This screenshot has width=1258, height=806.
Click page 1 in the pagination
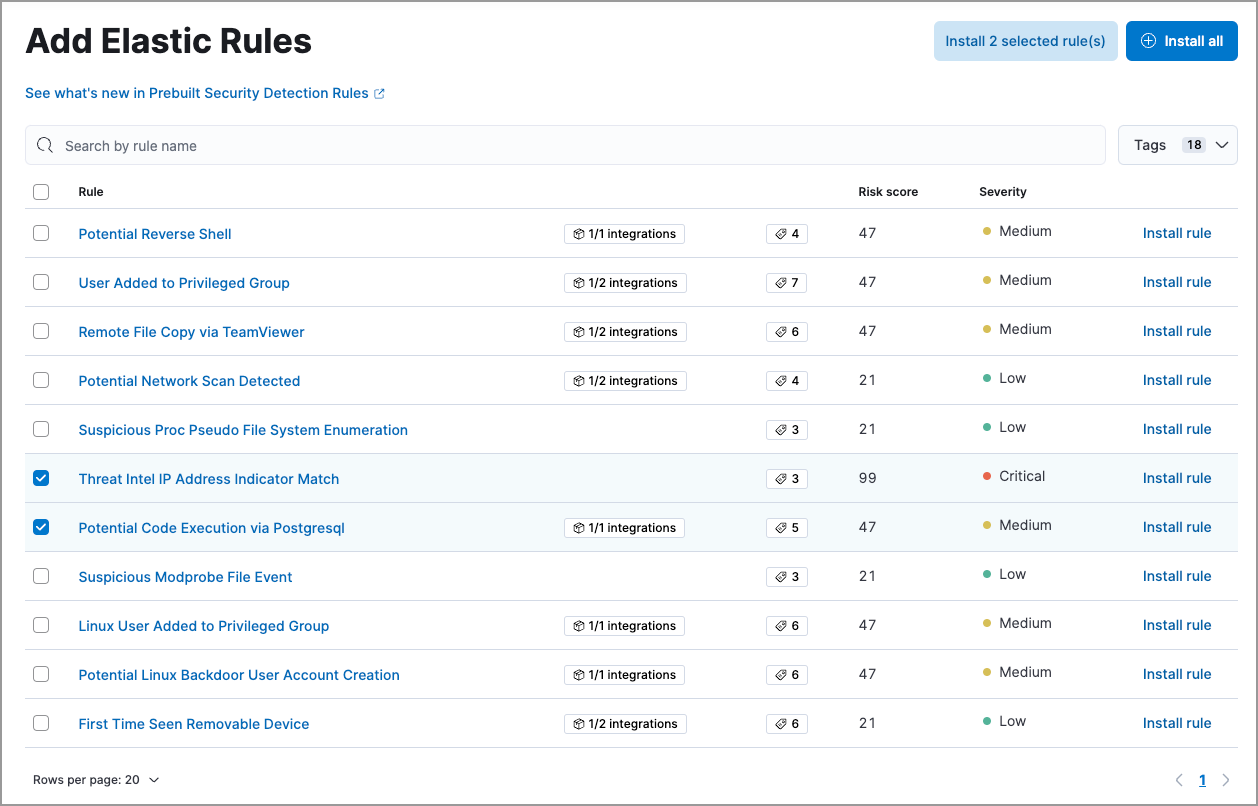[x=1202, y=780]
